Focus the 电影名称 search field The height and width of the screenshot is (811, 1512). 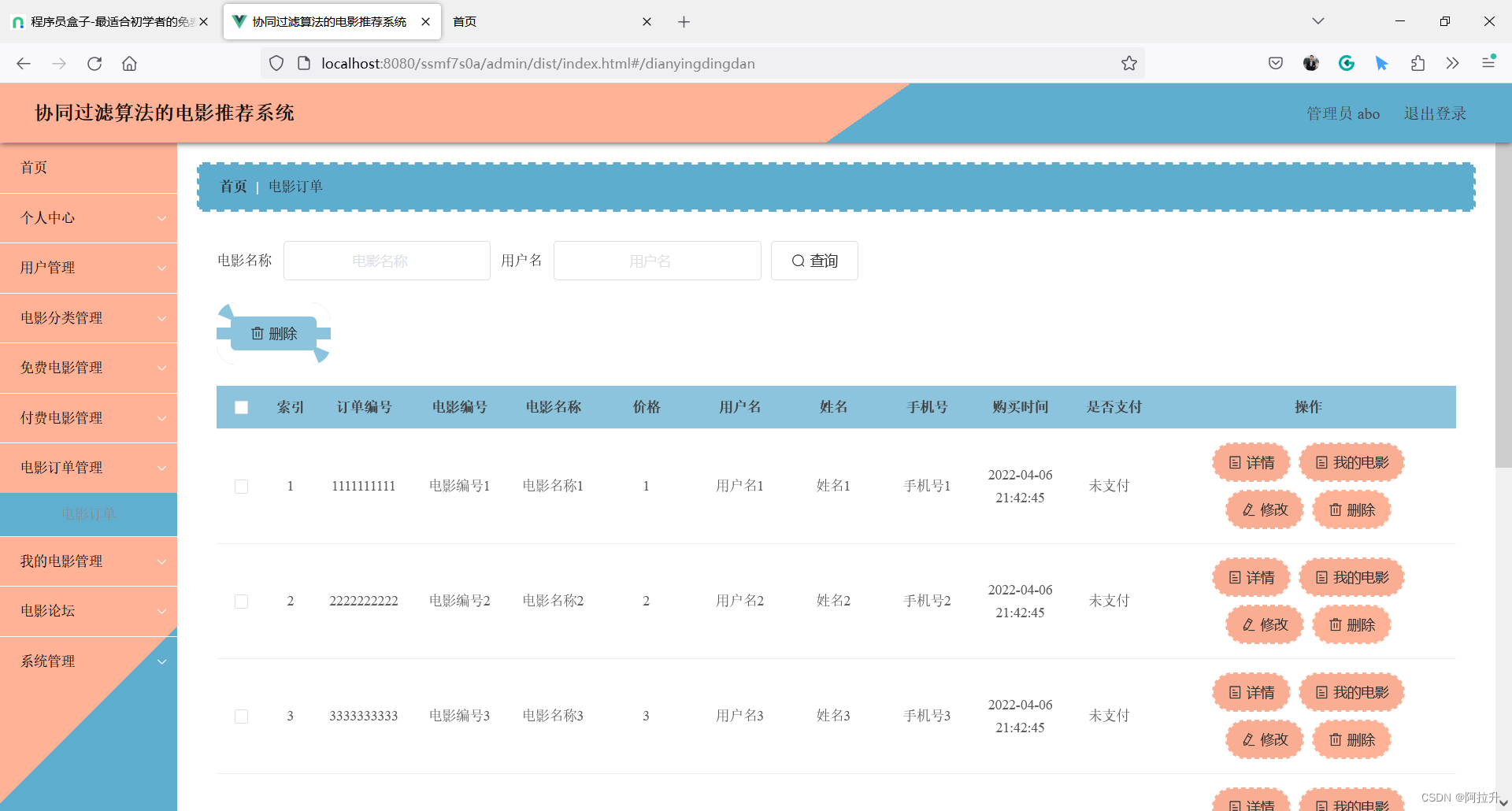tap(387, 261)
